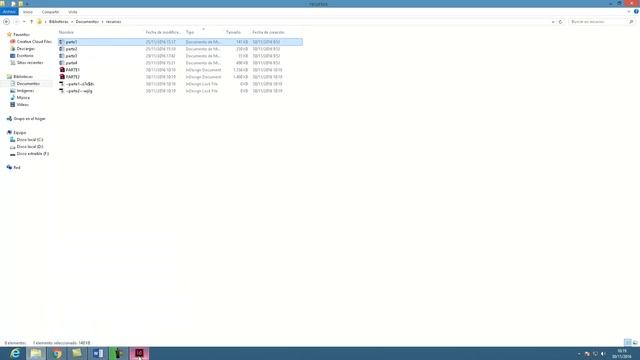This screenshot has height=360, width=640.
Task: Open Disco local (D:)
Action: point(29,147)
